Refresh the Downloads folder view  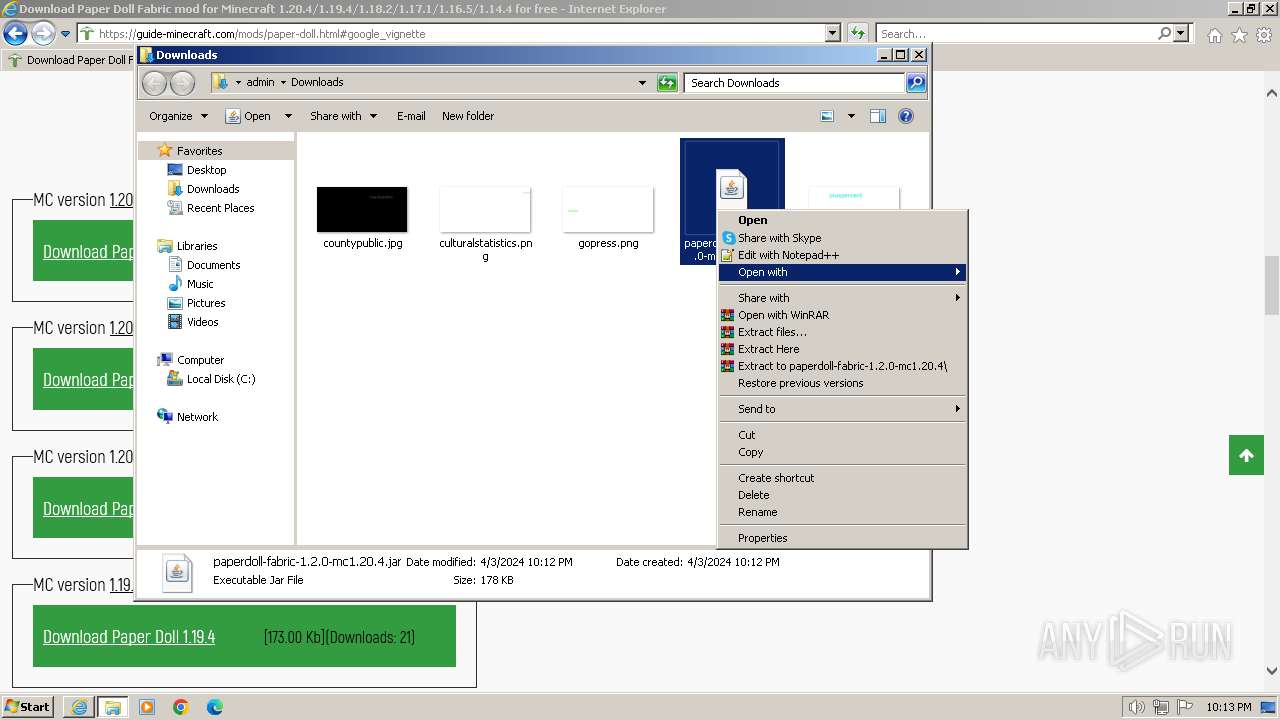tap(667, 83)
